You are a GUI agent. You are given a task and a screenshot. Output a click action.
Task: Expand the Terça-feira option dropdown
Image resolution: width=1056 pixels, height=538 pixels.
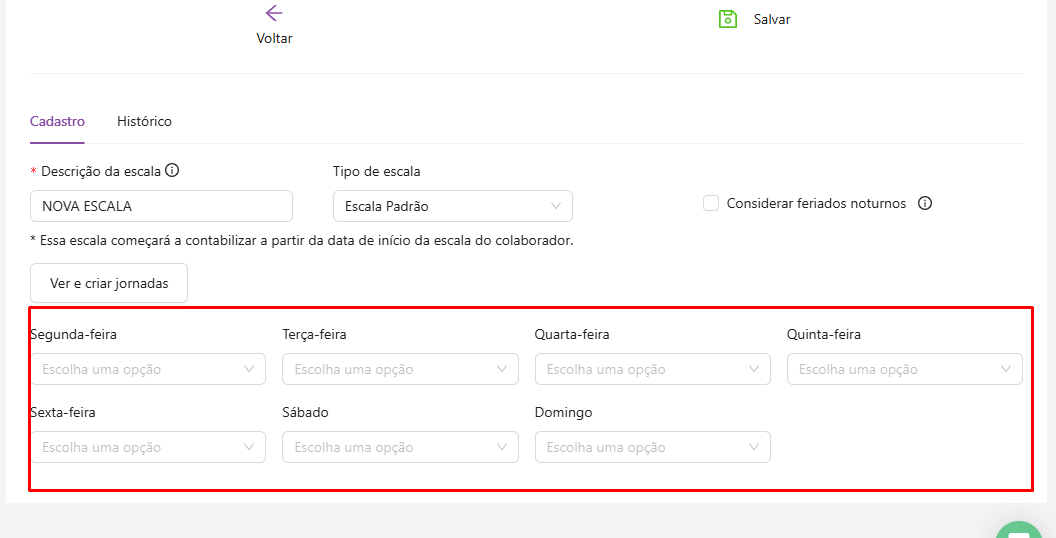tap(400, 369)
